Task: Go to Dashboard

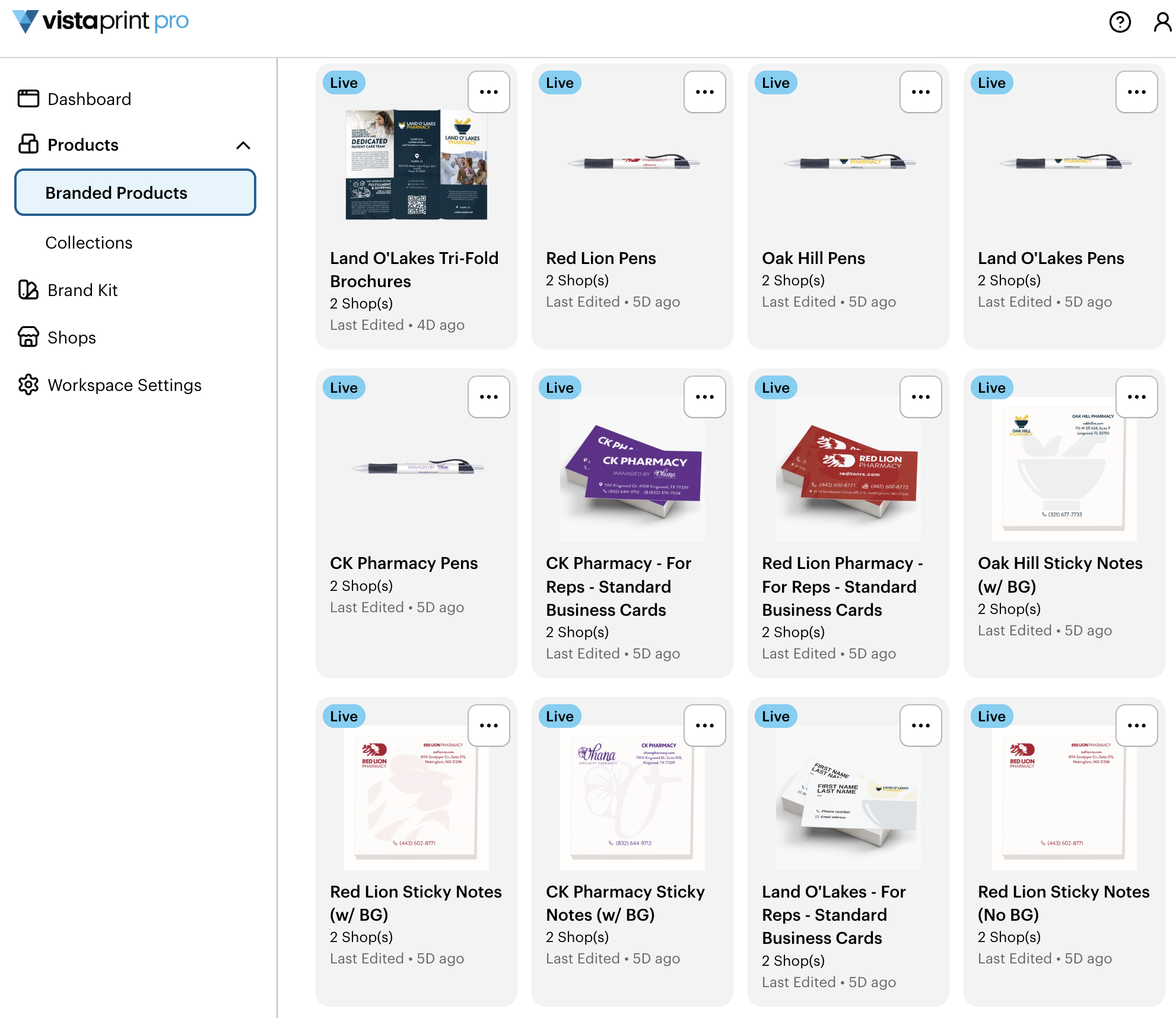Action: (90, 99)
